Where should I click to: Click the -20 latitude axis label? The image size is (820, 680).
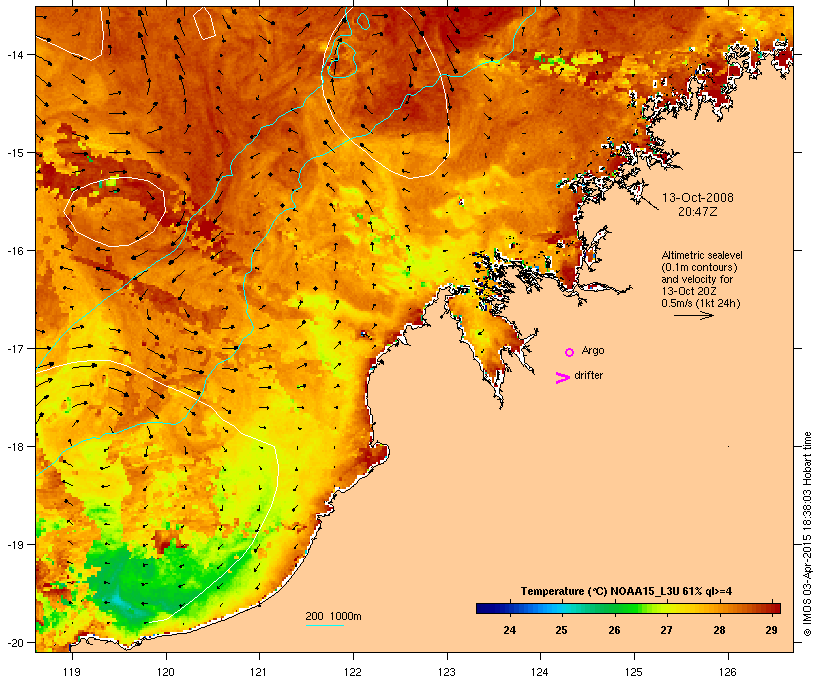pos(15,643)
